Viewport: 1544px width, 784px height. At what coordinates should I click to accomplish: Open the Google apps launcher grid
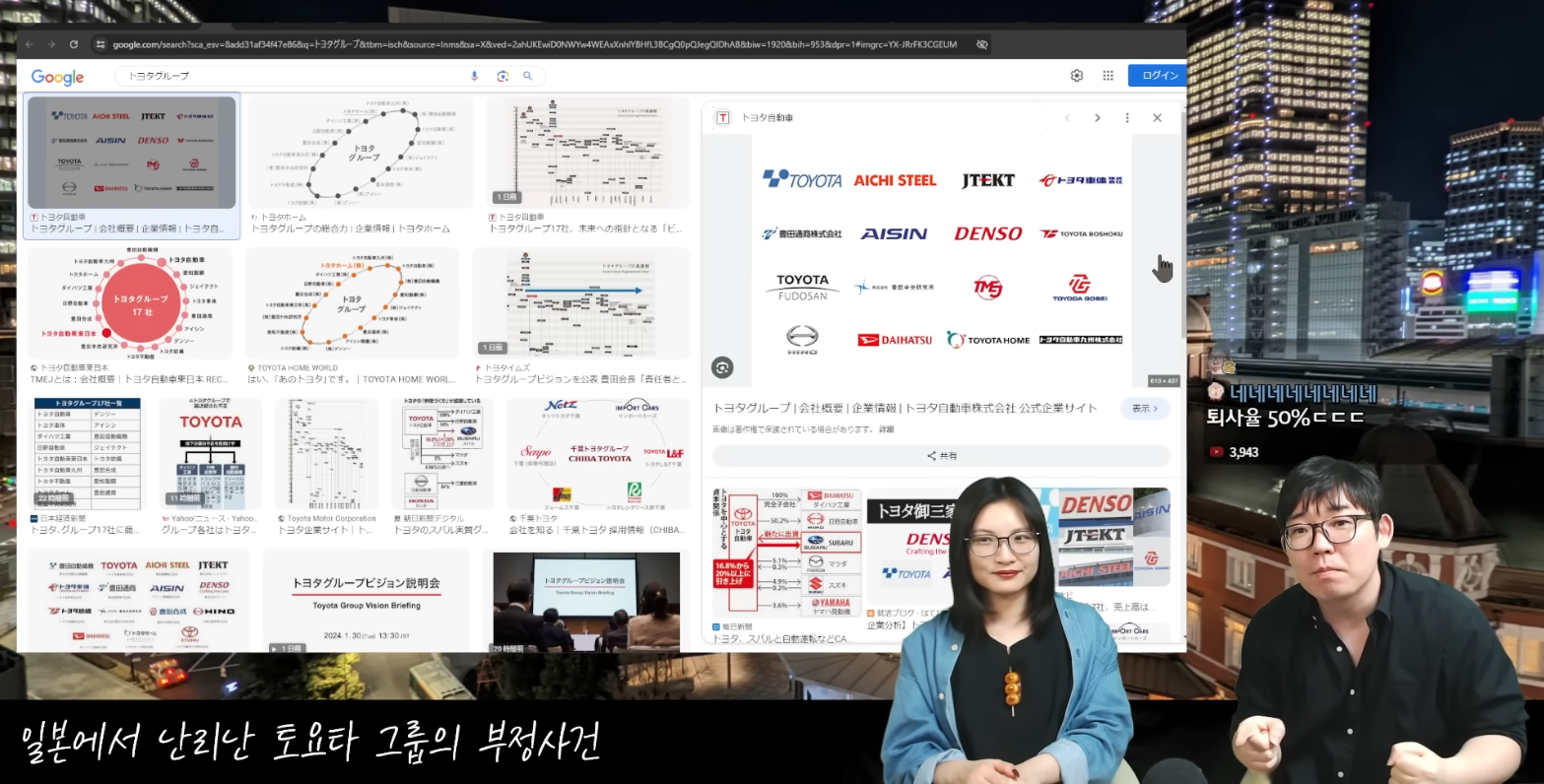click(x=1108, y=75)
